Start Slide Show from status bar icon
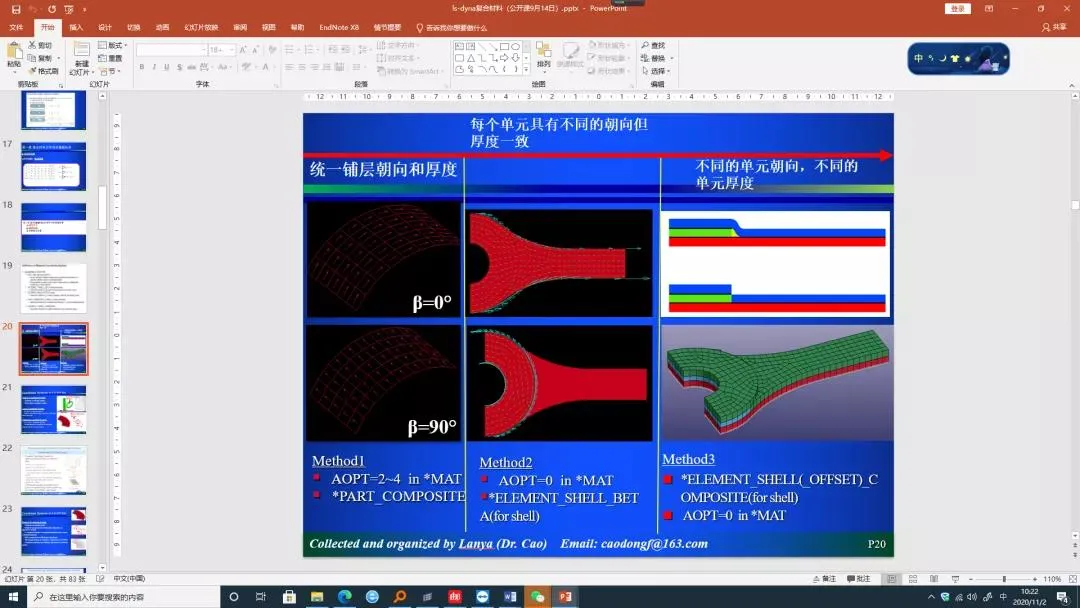Screen dimensions: 1080x608 click(x=955, y=579)
